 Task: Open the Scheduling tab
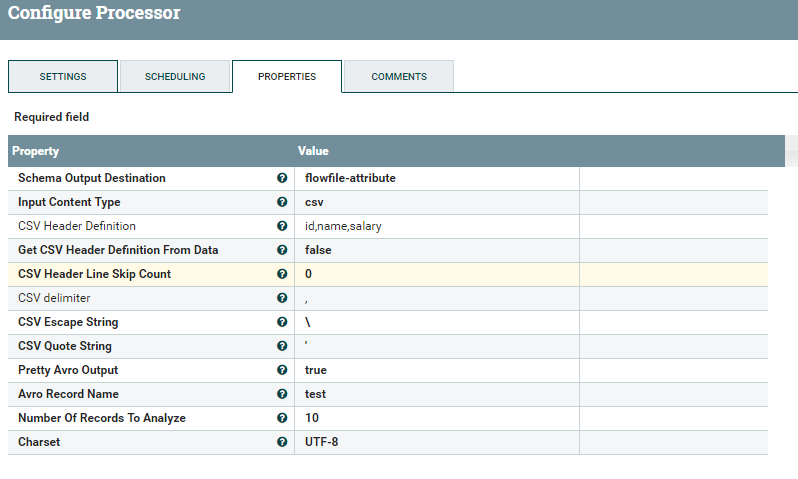pos(175,77)
